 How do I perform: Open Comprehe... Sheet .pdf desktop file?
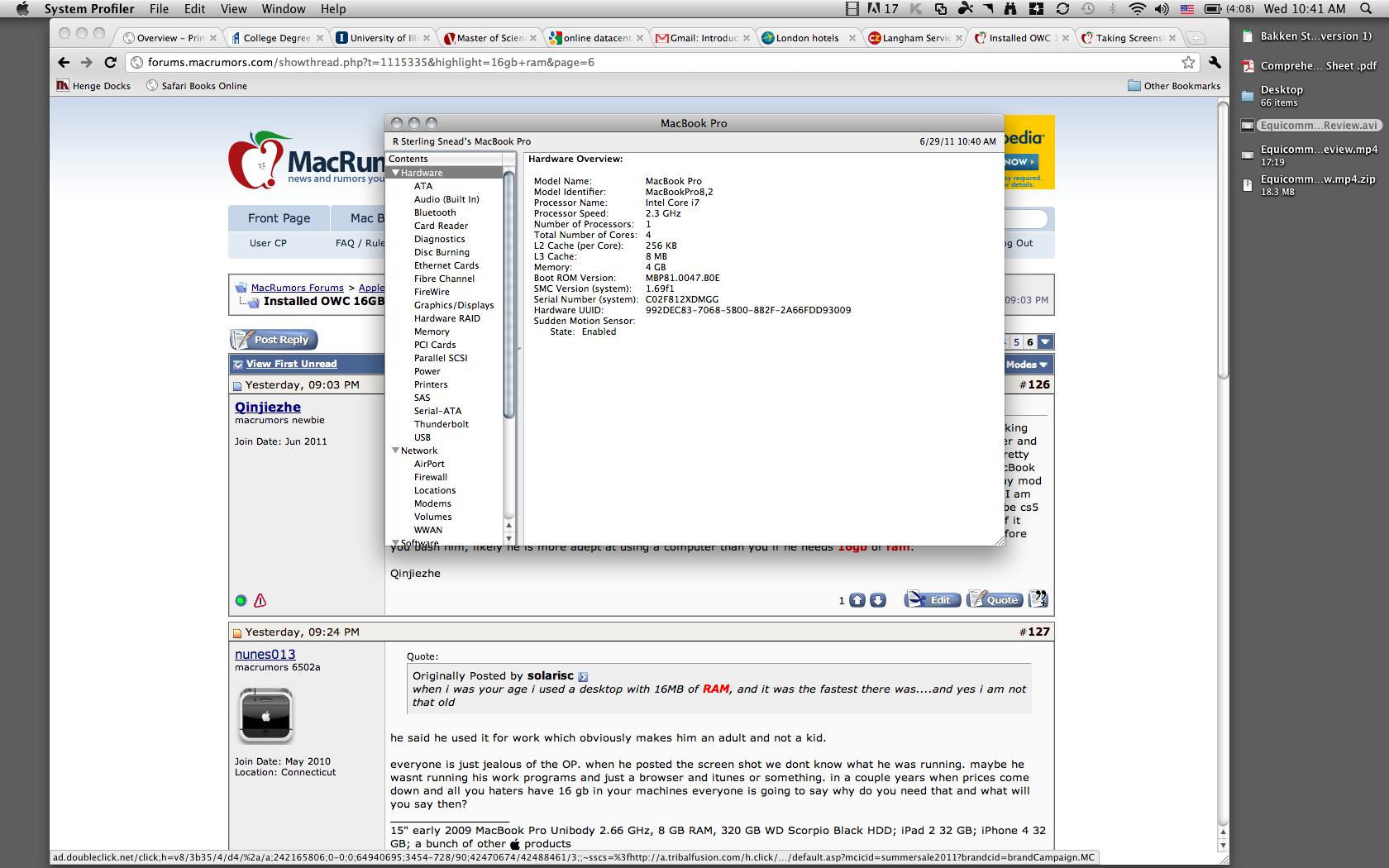coord(1318,66)
